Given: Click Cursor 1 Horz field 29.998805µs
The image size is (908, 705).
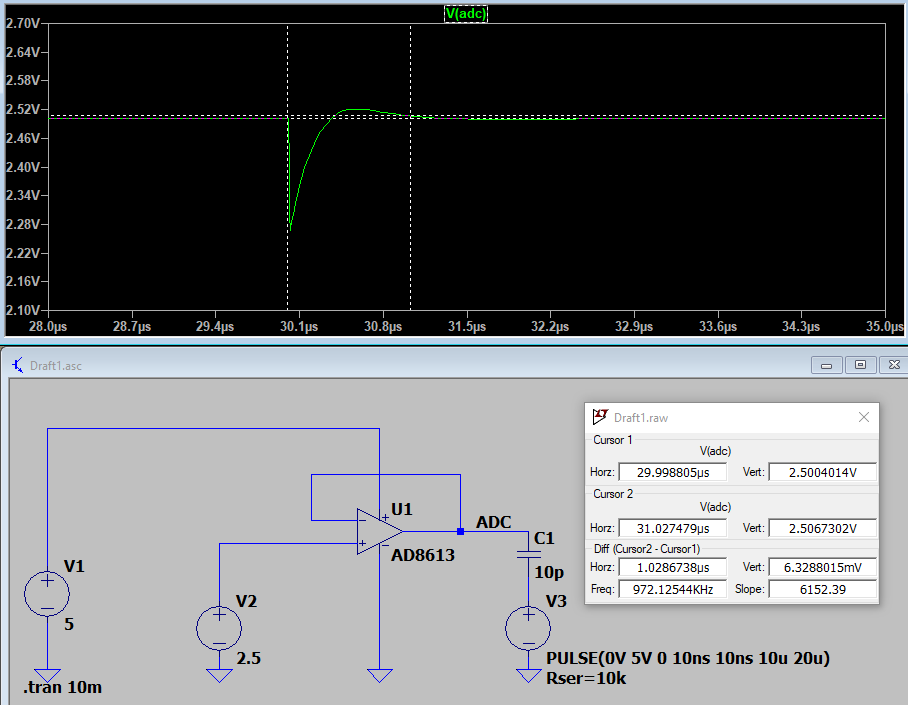Looking at the screenshot, I should (672, 472).
